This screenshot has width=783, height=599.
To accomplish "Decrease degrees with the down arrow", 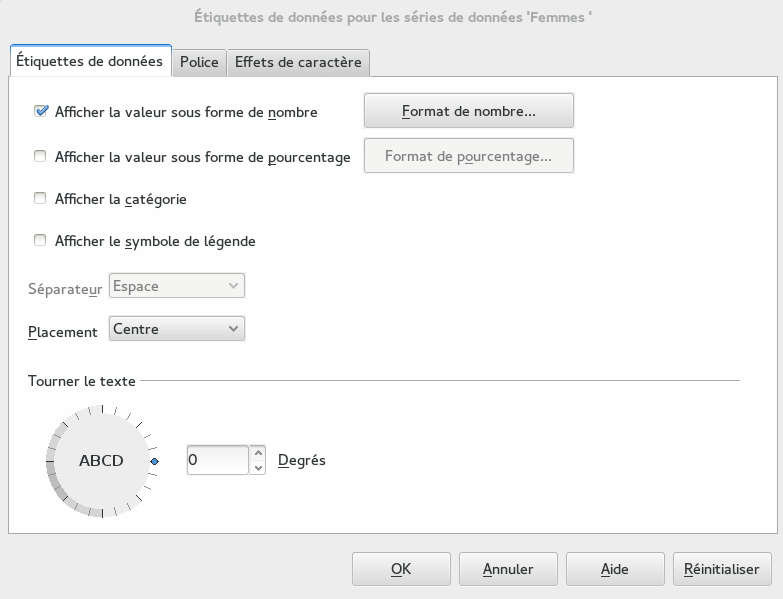I will 258,467.
